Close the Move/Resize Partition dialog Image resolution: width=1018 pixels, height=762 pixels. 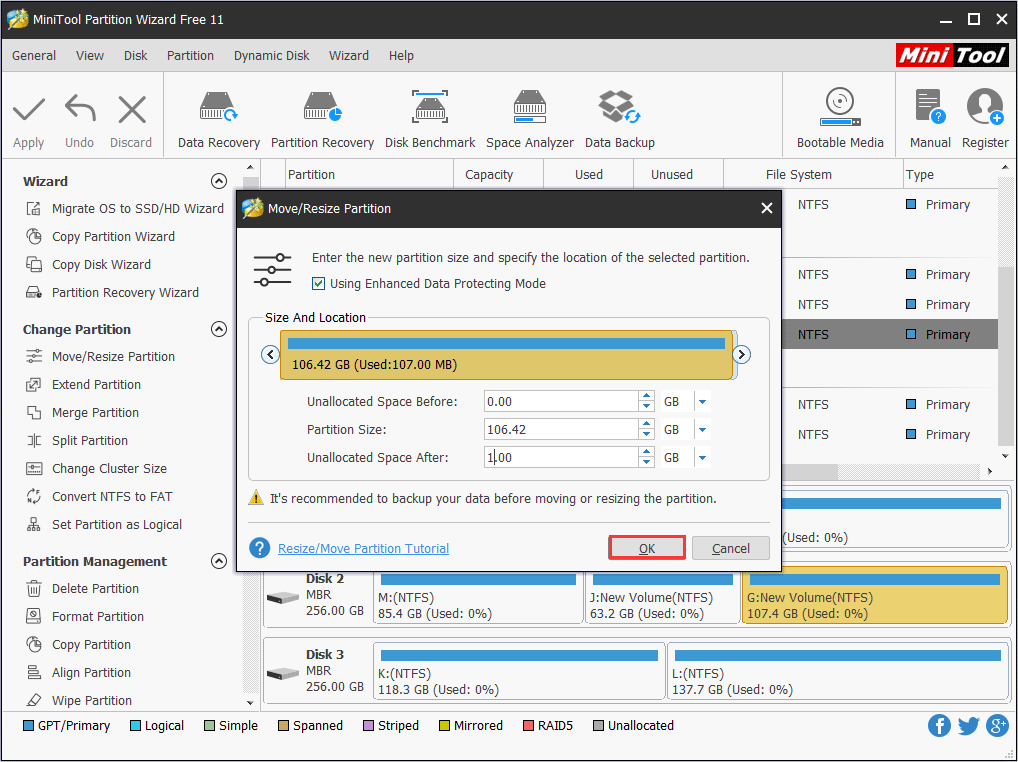(767, 208)
